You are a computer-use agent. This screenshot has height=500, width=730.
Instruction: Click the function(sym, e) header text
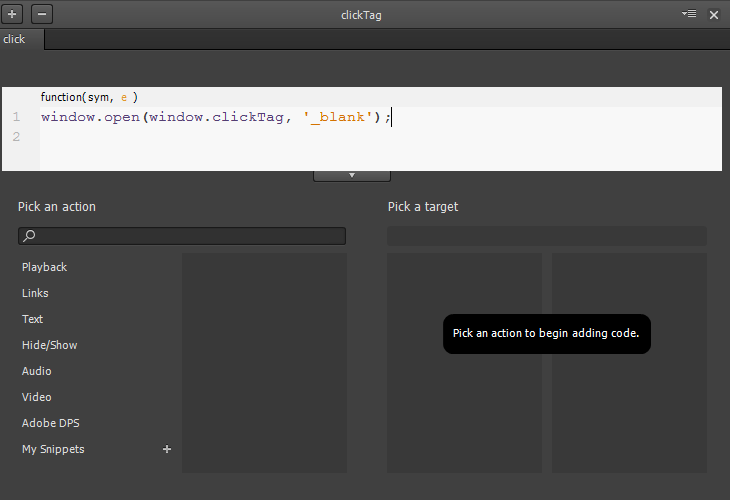coord(89,97)
